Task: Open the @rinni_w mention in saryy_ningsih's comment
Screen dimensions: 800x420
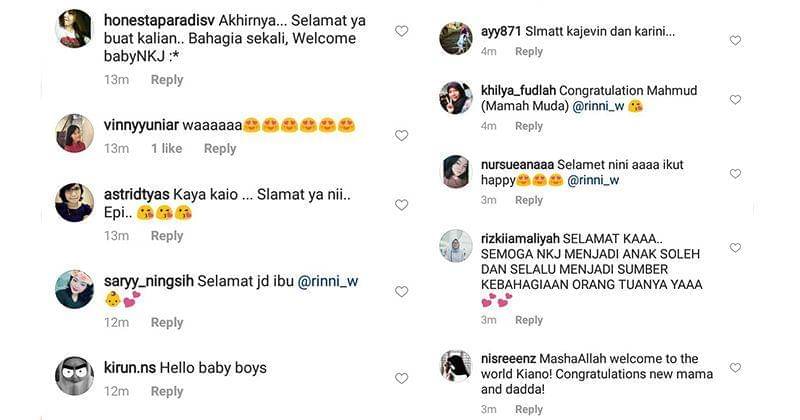Action: (328, 282)
